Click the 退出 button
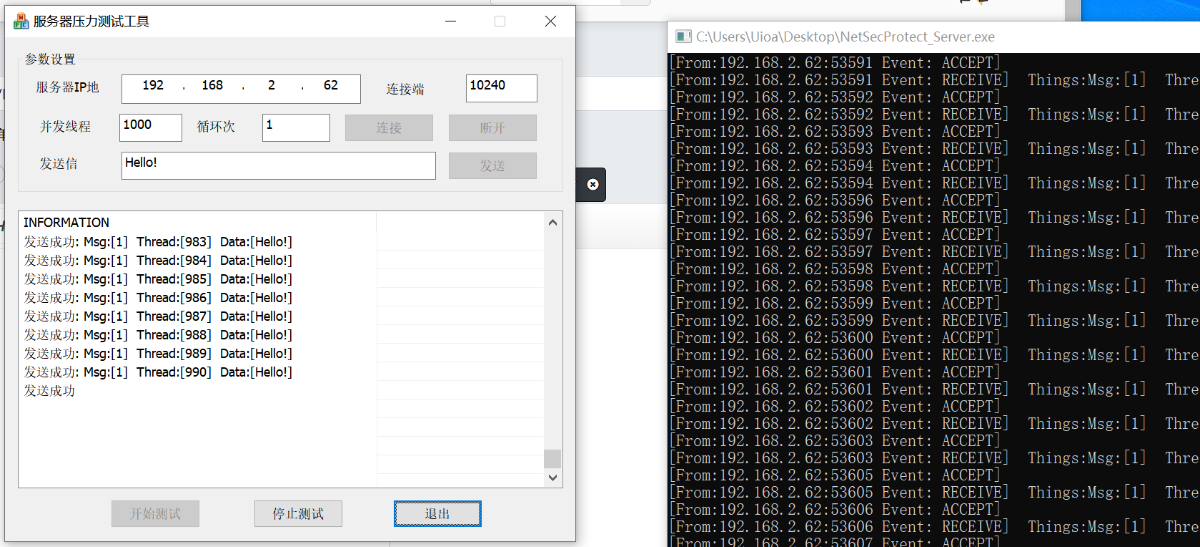Viewport: 1200px width, 547px height. 438,514
